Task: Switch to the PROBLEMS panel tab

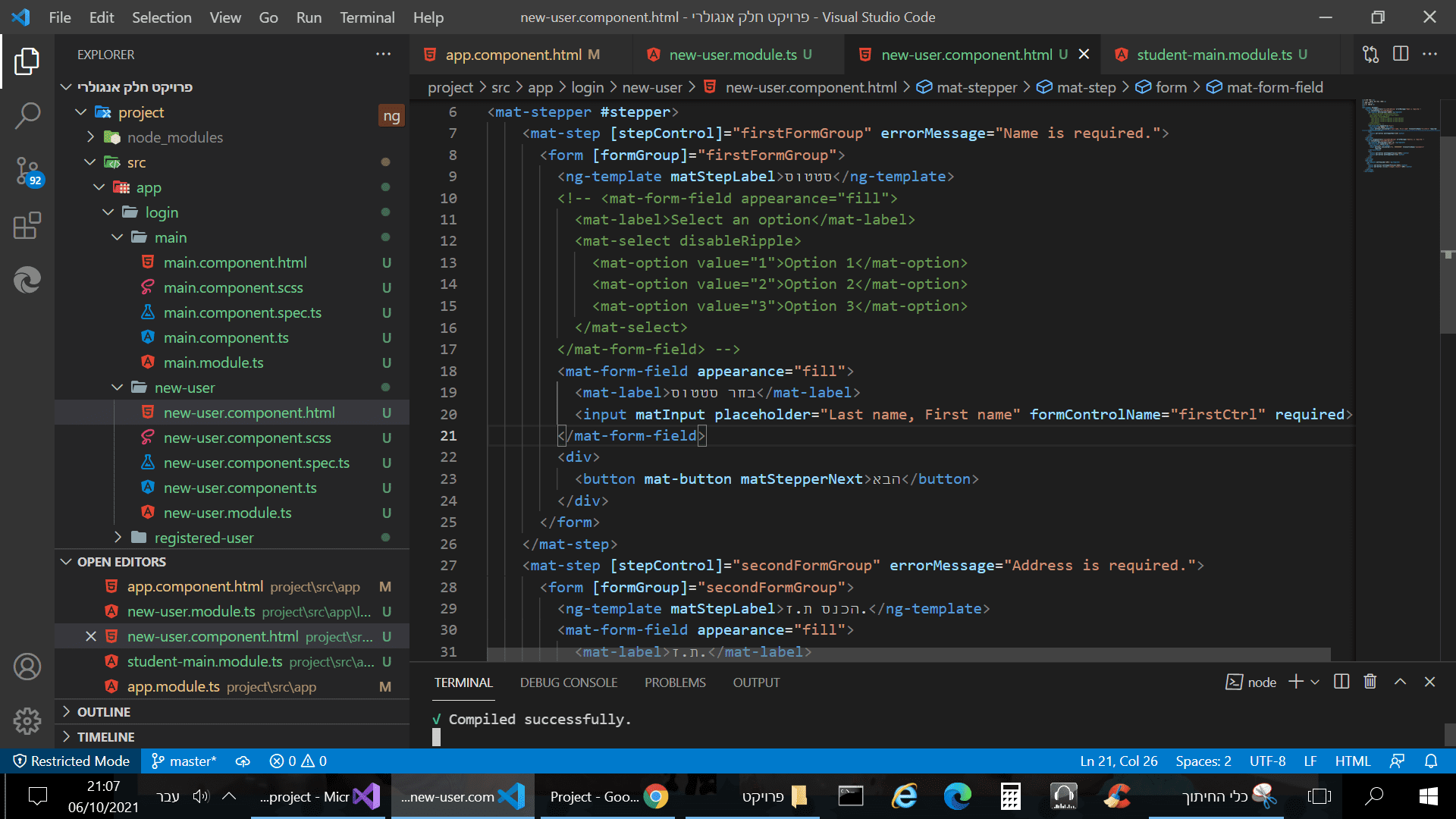Action: 674,682
